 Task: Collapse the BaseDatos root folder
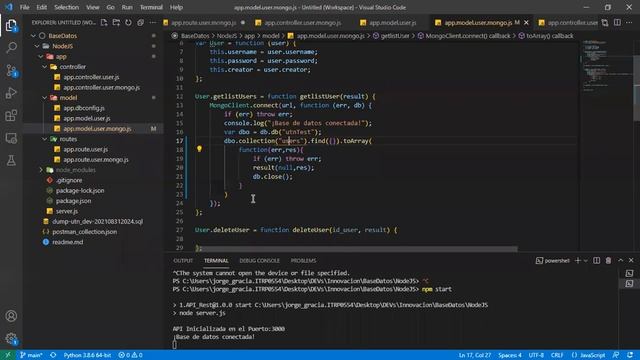[x=33, y=36]
